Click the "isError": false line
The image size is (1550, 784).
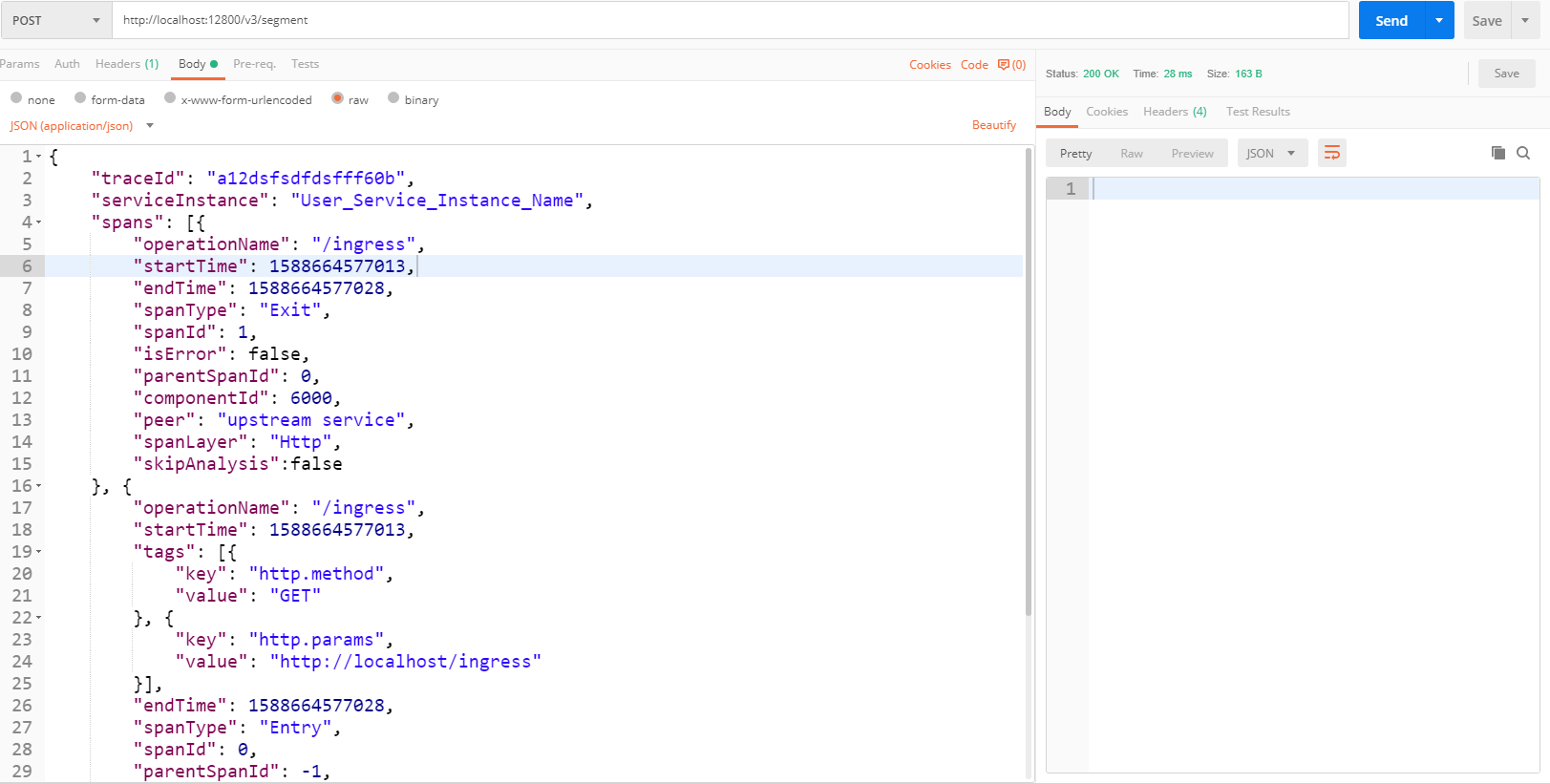pos(222,354)
